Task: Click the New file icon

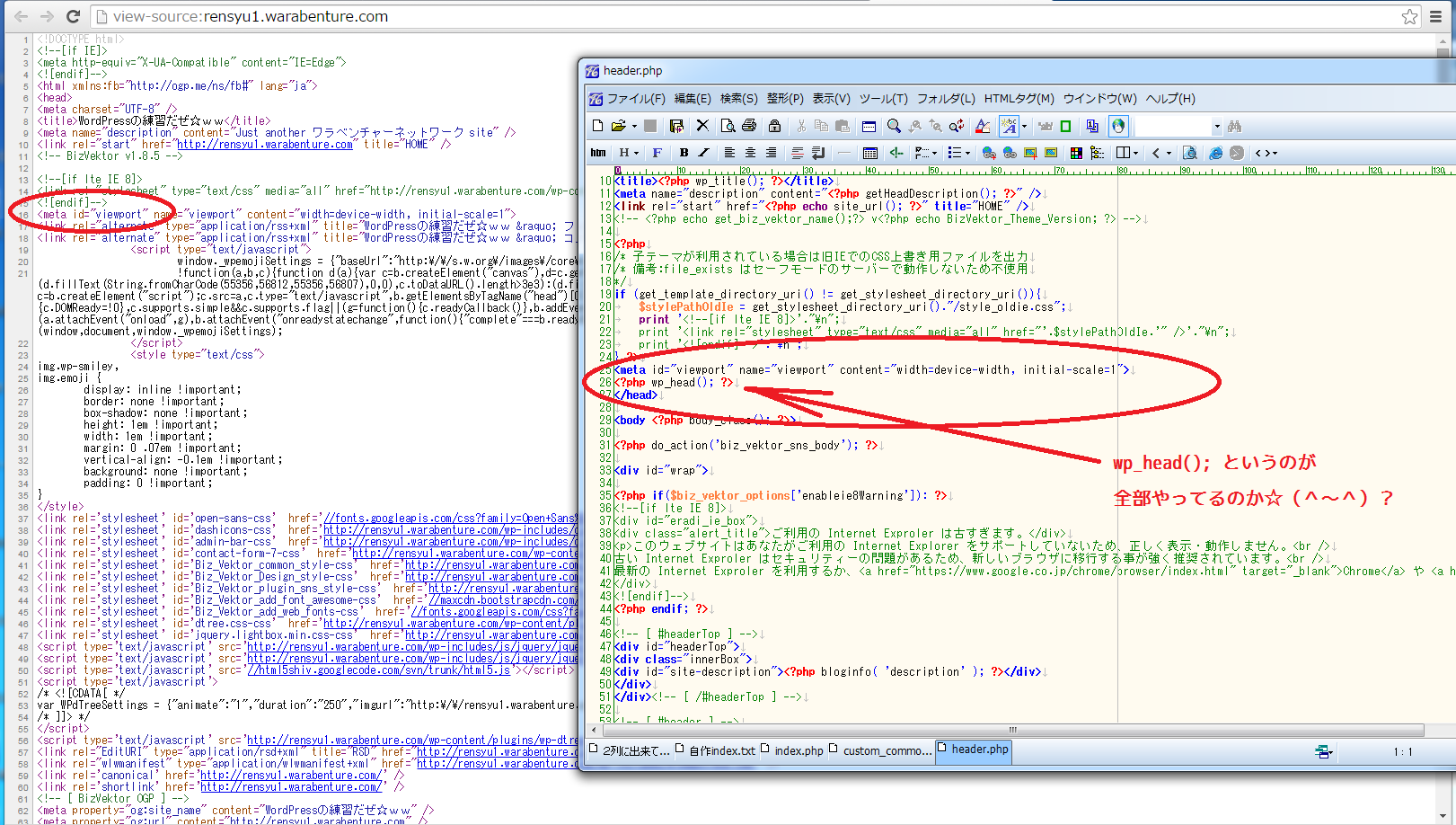Action: [x=598, y=126]
